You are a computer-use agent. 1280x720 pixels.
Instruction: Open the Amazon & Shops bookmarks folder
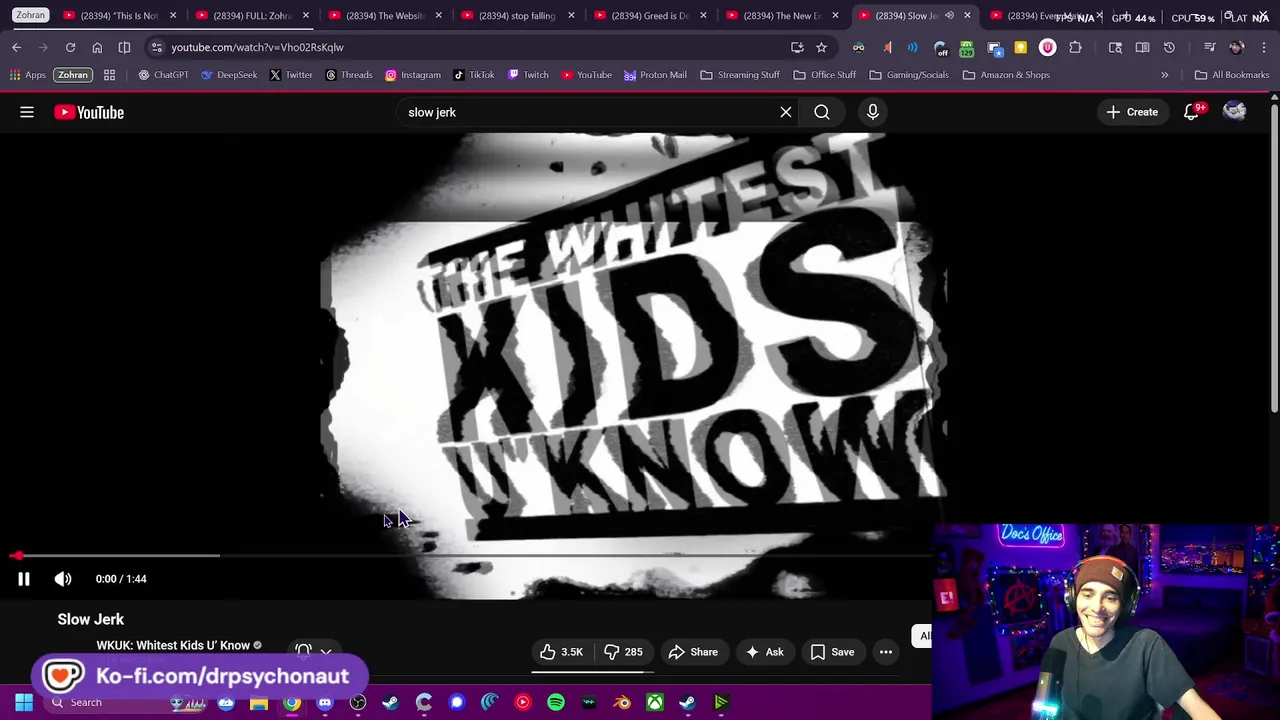click(1006, 75)
